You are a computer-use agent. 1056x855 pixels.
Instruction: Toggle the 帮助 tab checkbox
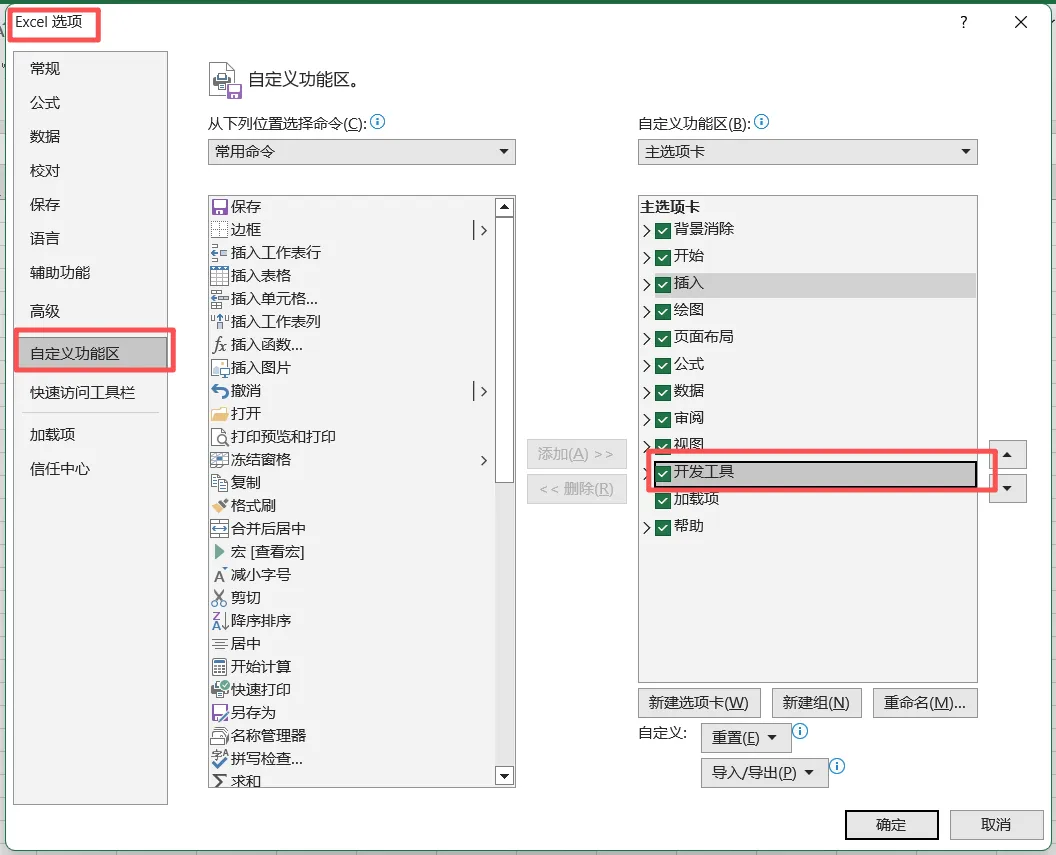(x=663, y=527)
